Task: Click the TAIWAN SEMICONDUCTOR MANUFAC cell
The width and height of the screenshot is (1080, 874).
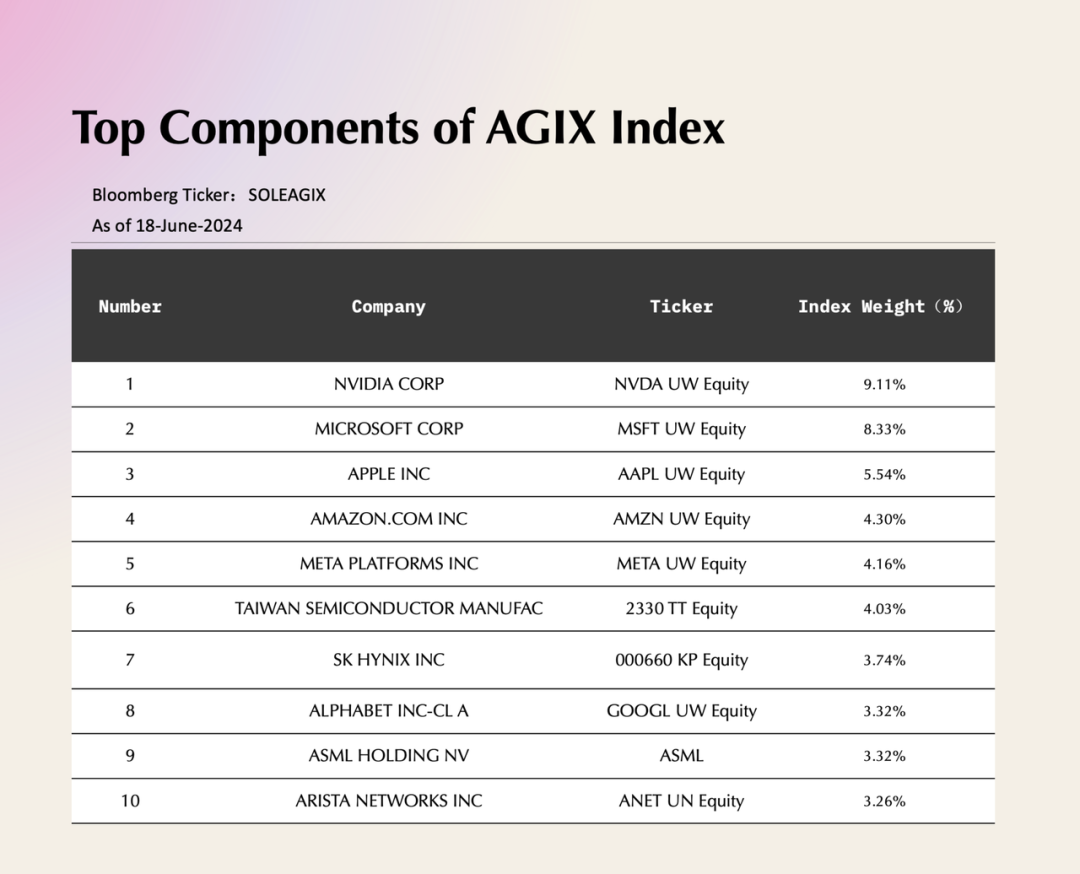Action: [x=388, y=608]
